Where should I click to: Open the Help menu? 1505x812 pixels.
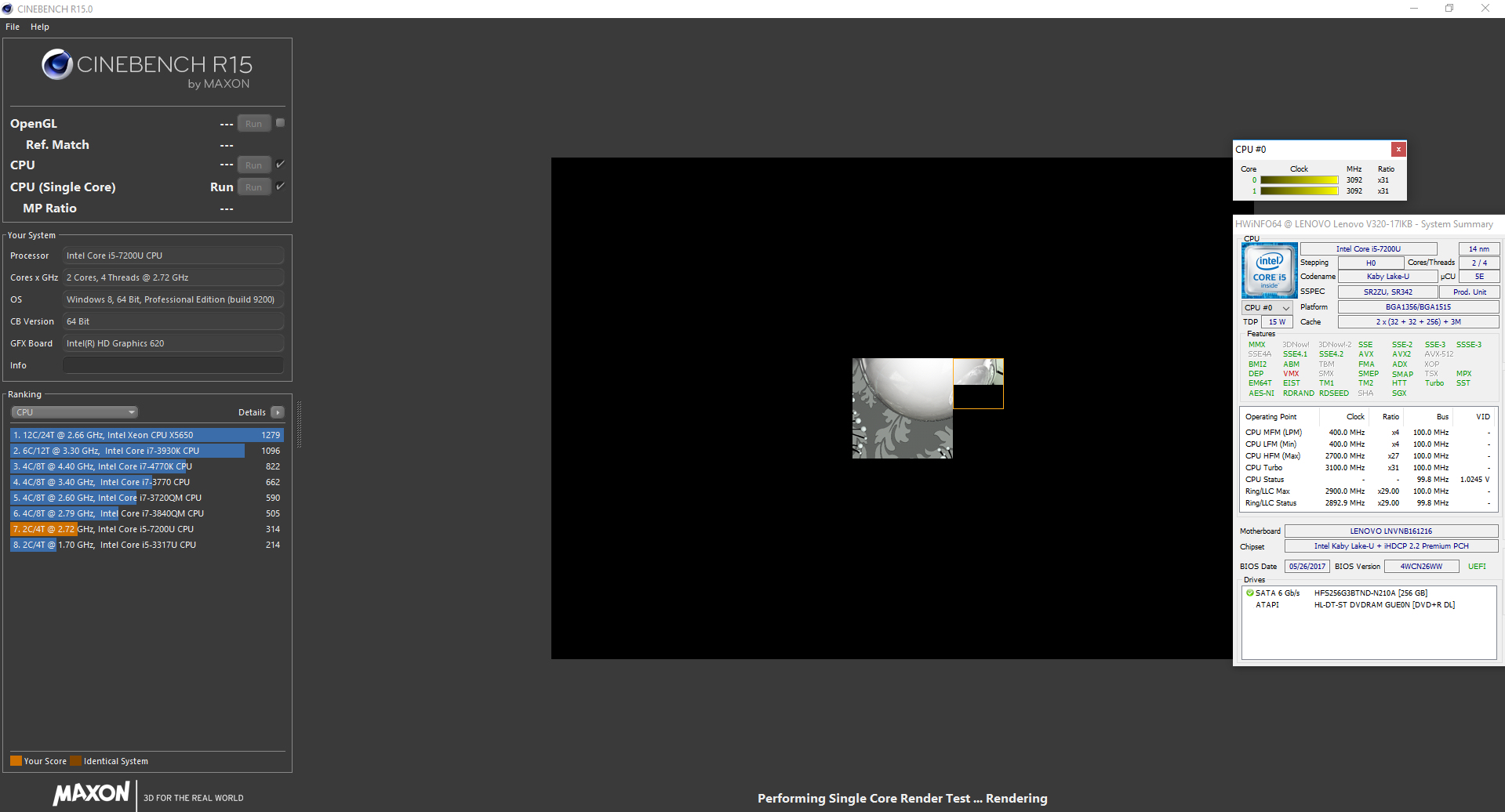pyautogui.click(x=40, y=27)
